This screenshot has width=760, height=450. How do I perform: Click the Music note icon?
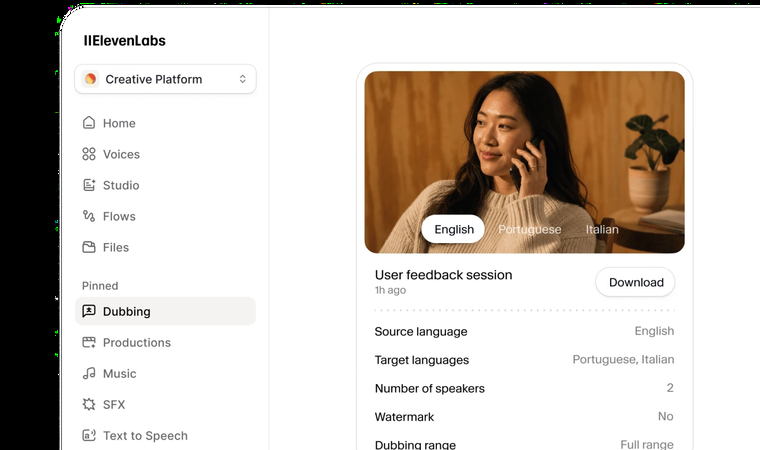coord(89,373)
